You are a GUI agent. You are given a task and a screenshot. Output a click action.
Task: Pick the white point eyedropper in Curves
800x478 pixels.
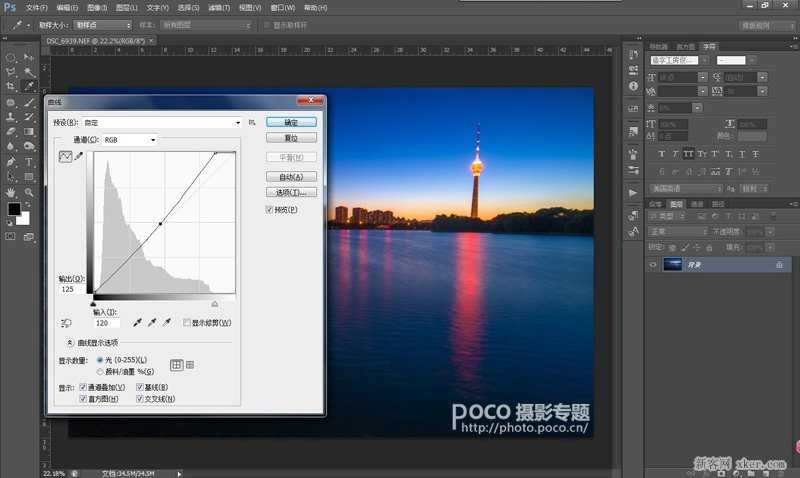pos(167,322)
